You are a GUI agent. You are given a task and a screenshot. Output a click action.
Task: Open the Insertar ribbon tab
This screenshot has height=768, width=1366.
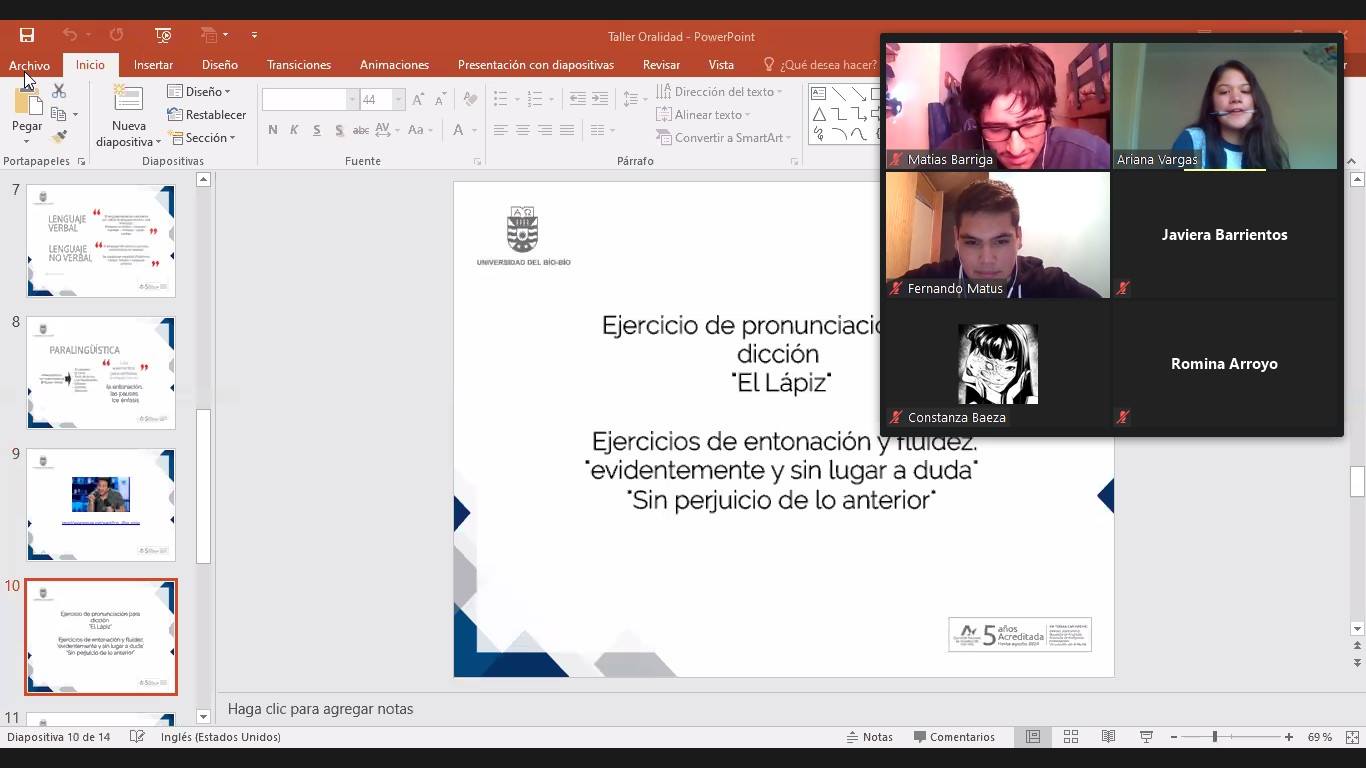(x=153, y=65)
